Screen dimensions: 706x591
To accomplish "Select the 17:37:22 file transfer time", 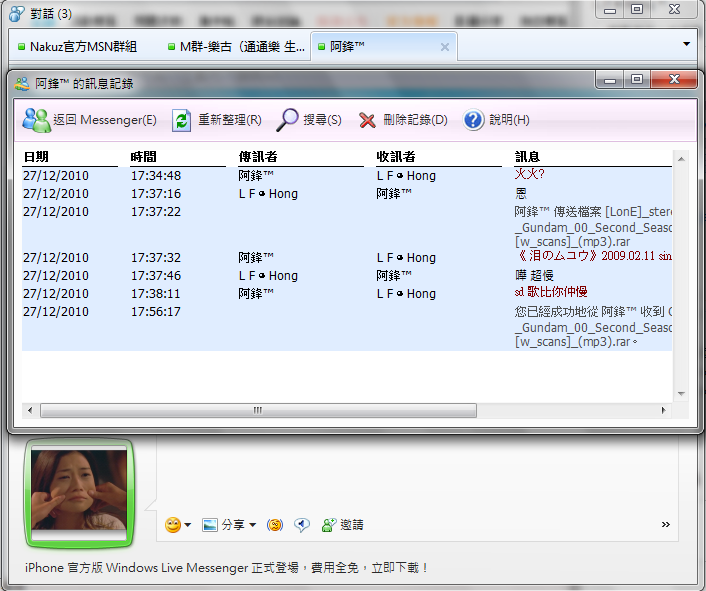I will 156,212.
